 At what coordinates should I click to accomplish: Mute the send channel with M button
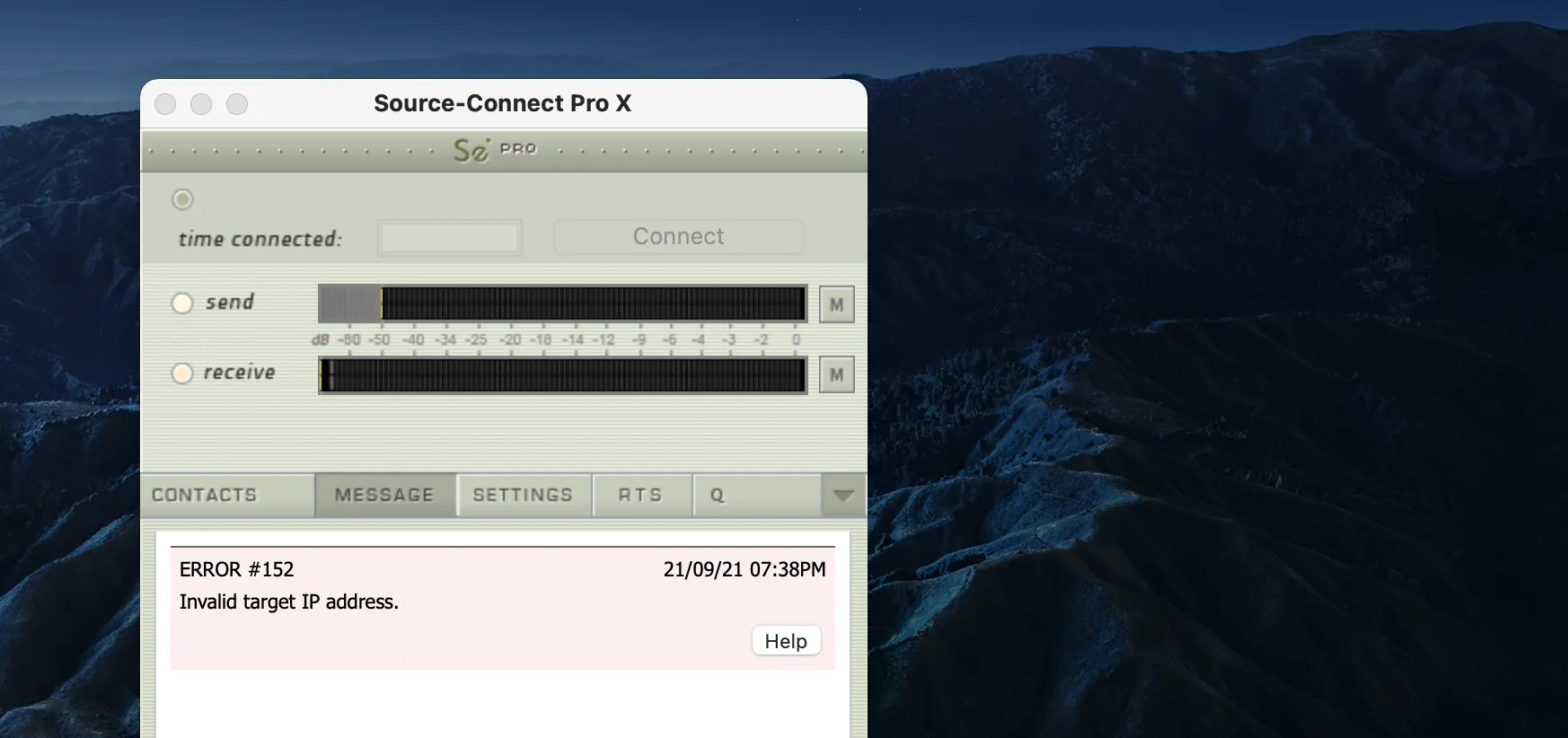pyautogui.click(x=836, y=304)
